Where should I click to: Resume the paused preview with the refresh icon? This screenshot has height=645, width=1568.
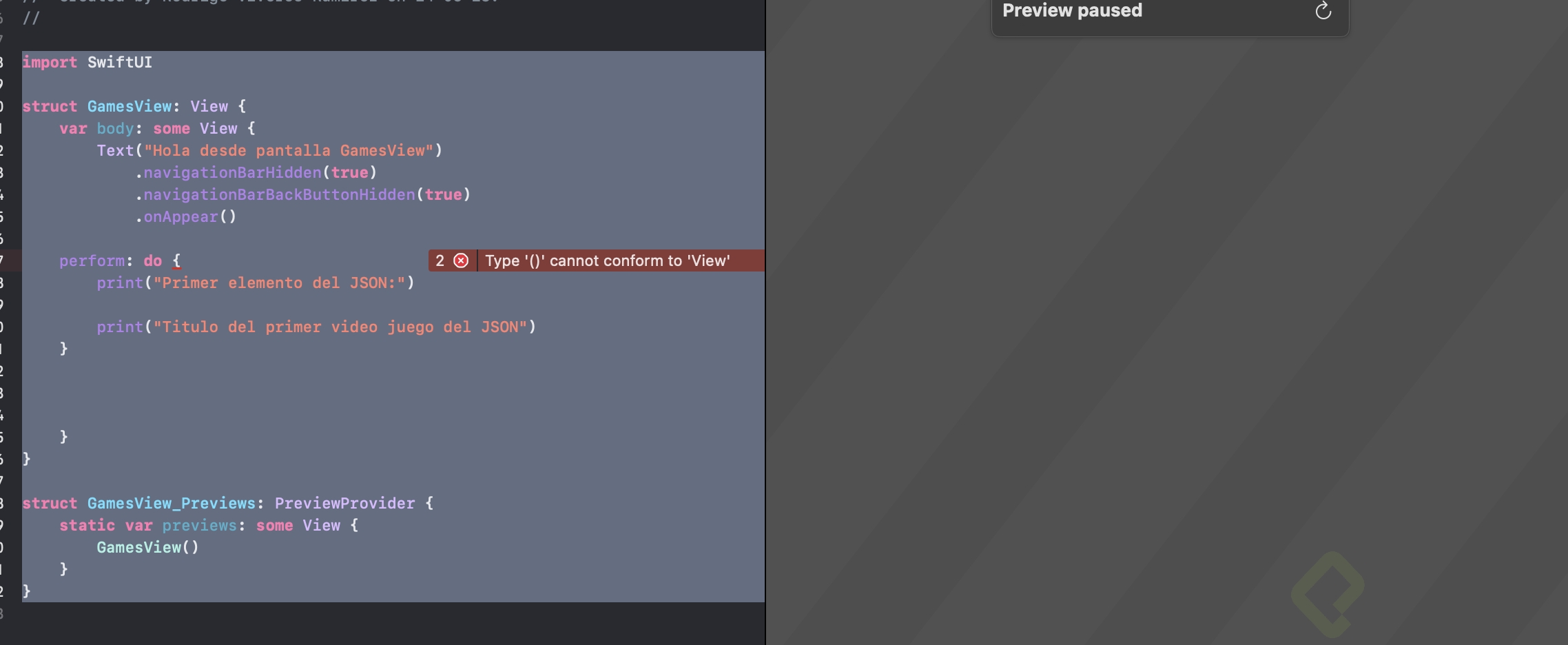(1323, 11)
